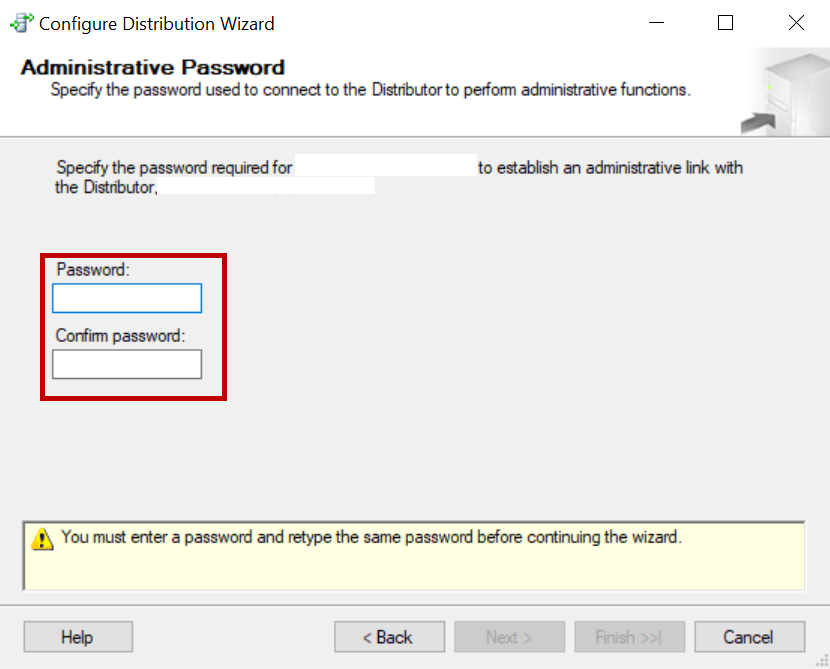Select the < Back button
This screenshot has height=669, width=830.
[x=389, y=636]
